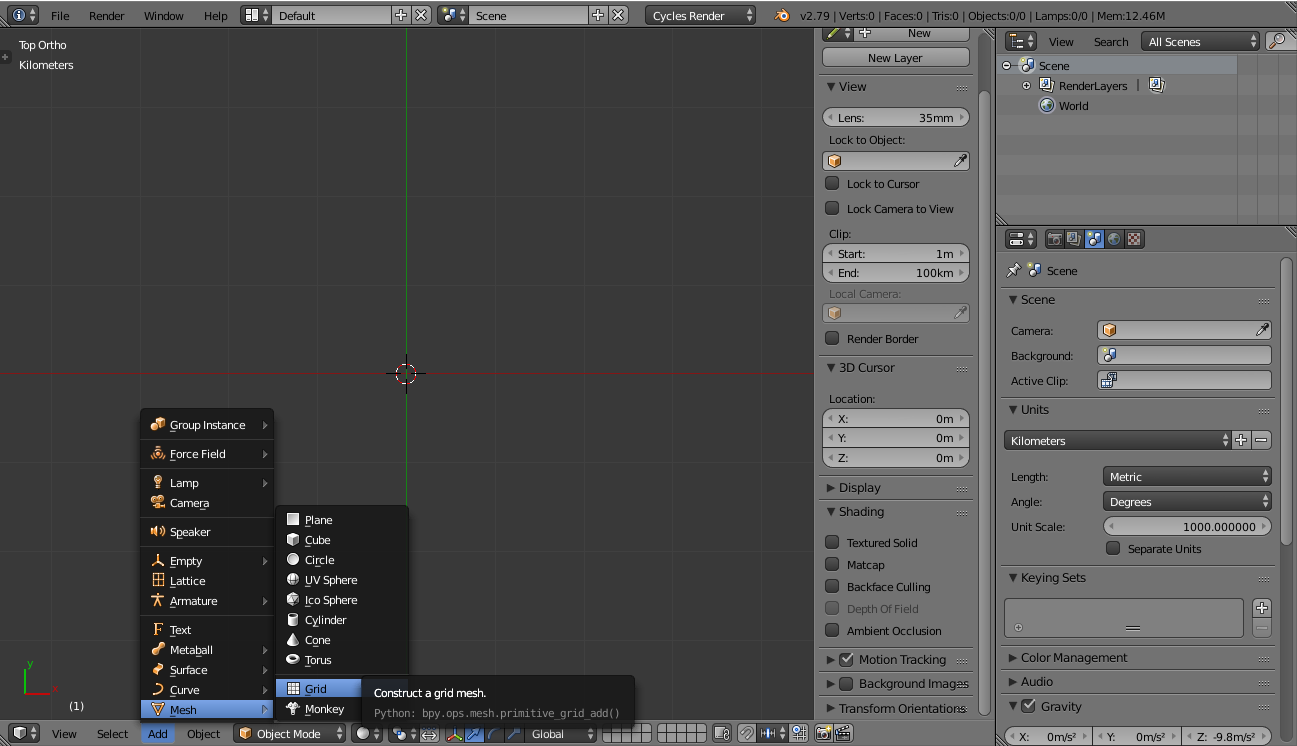Open the Curve submenu in Add menu
This screenshot has height=746, width=1297.
coord(207,690)
